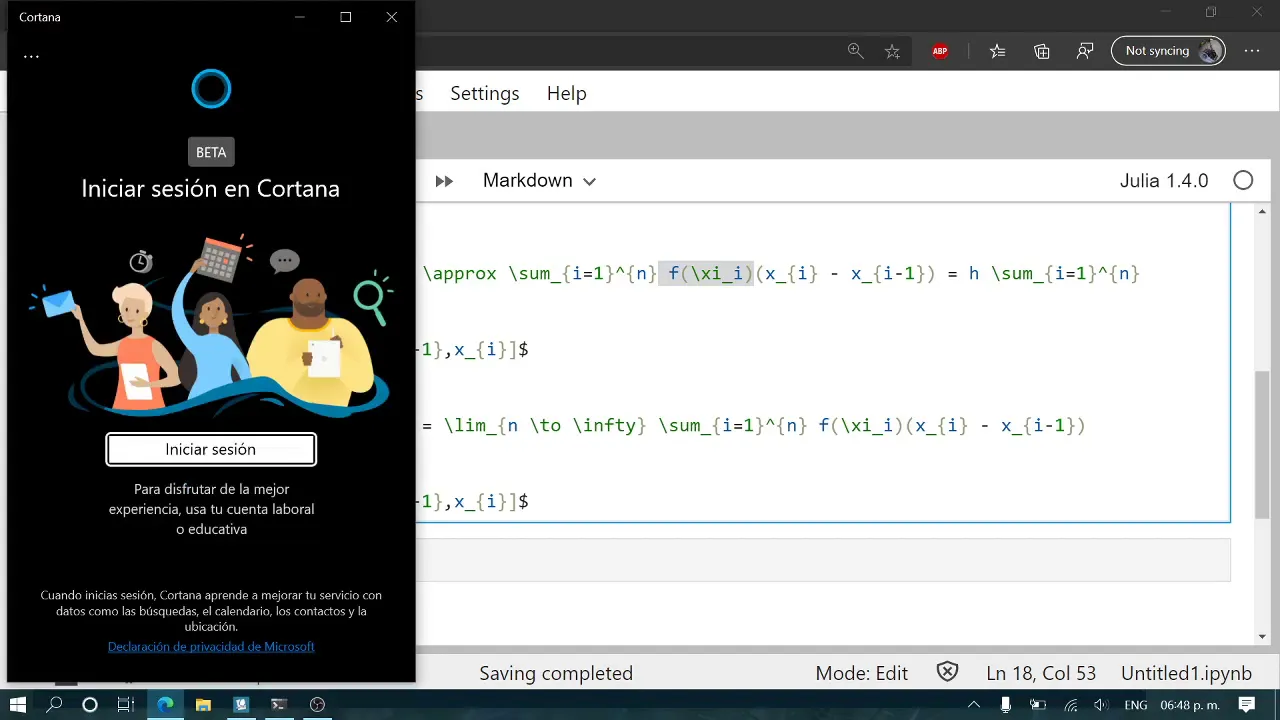Screen dimensions: 1280x720
Task: Show hidden system tray icons
Action: tap(974, 705)
